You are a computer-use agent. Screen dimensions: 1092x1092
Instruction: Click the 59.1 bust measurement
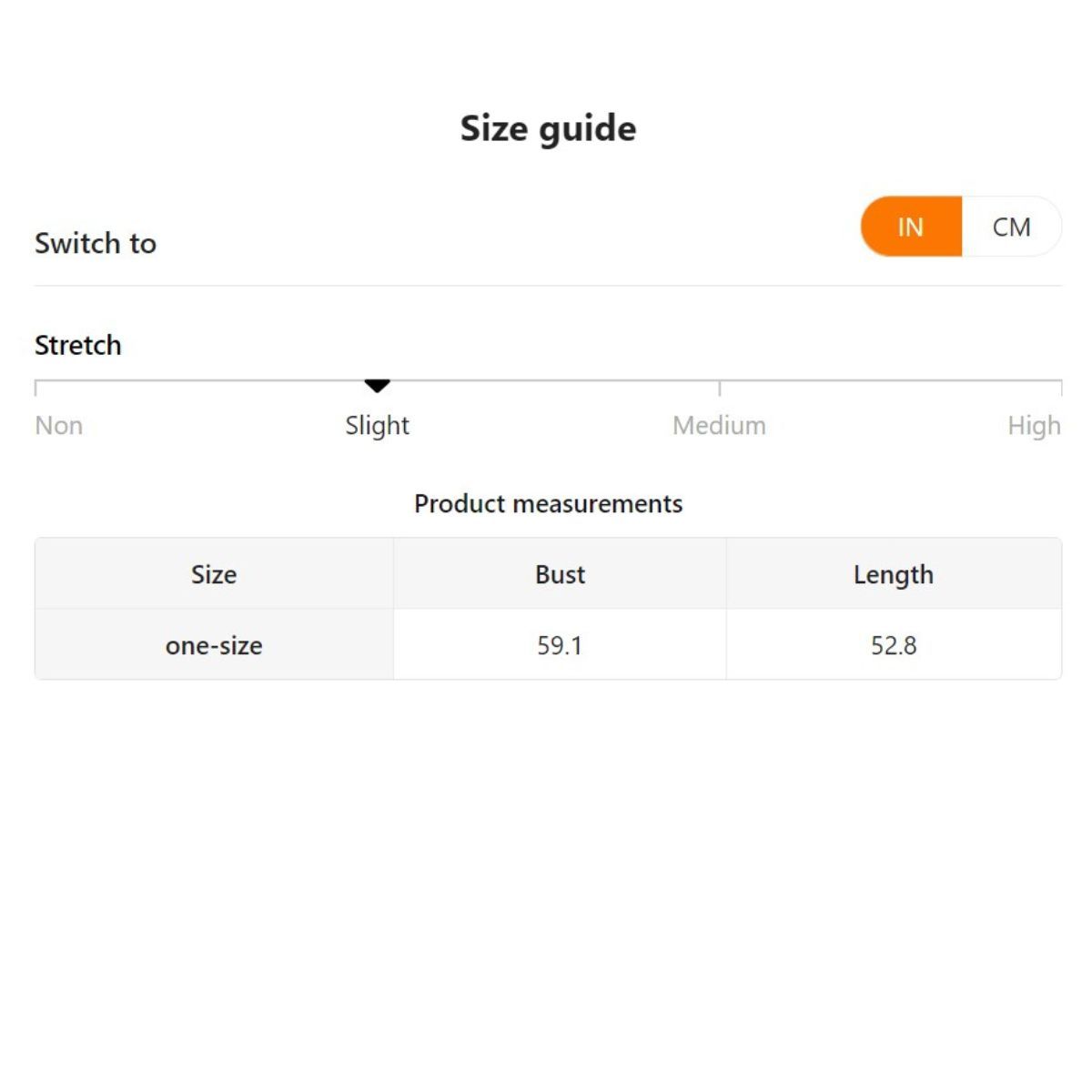coord(560,645)
